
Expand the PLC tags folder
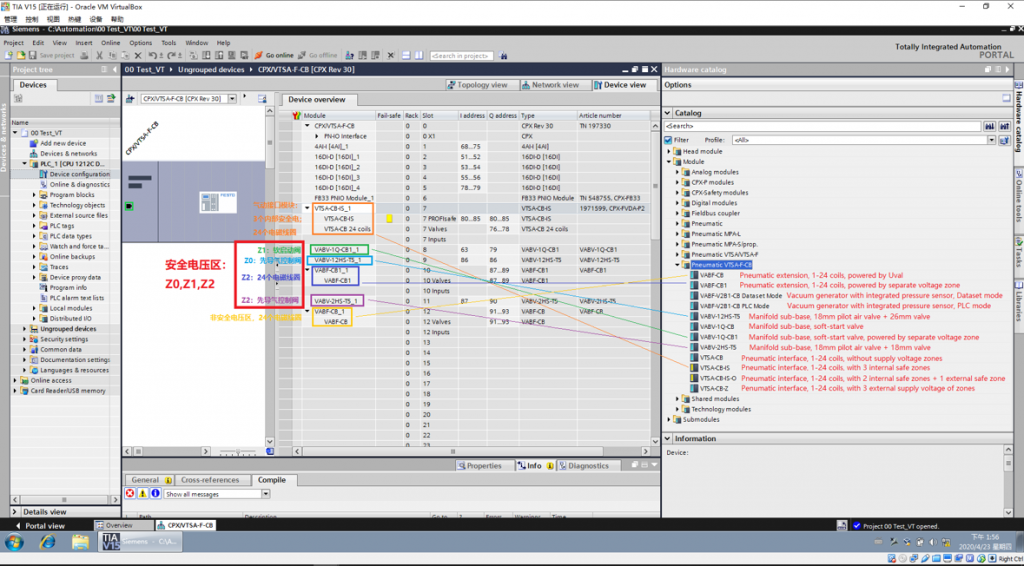[35, 226]
